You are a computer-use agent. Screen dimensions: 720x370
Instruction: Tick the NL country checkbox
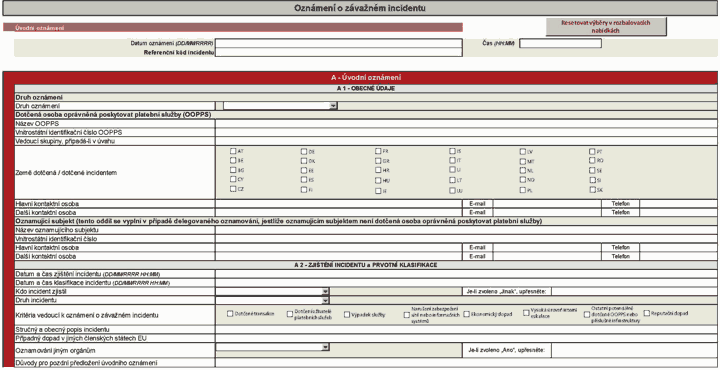click(x=523, y=170)
